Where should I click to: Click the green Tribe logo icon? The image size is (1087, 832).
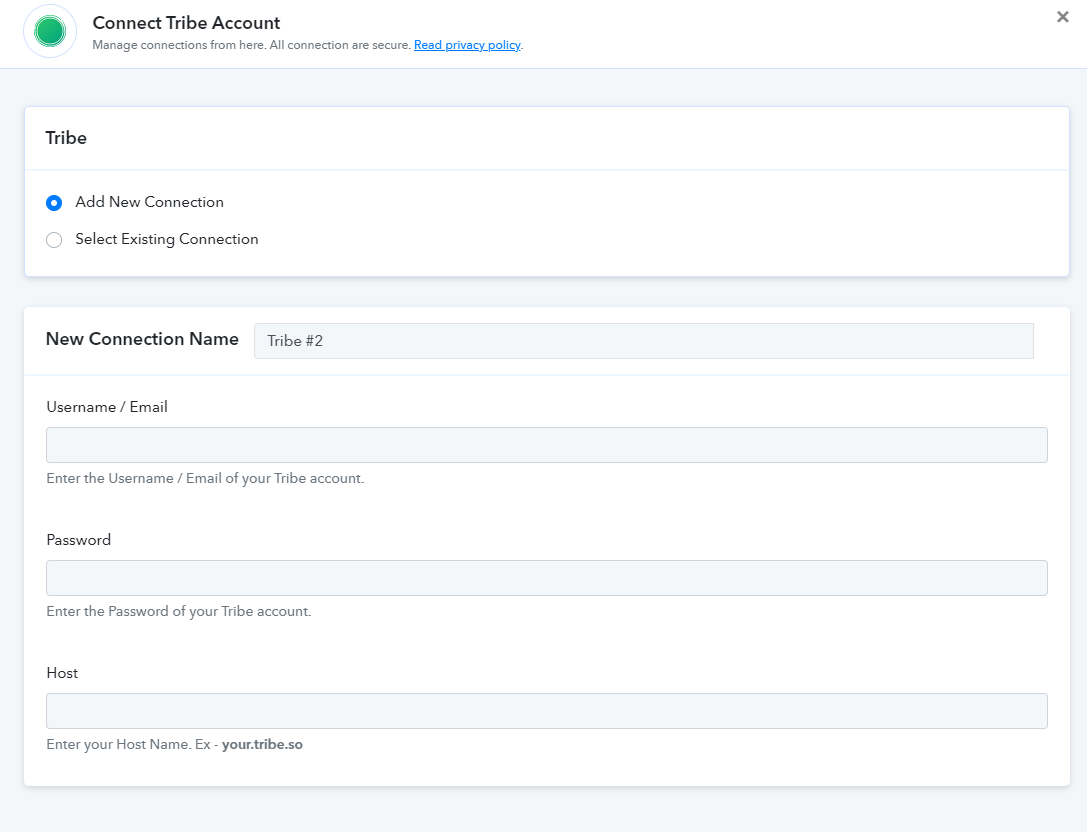click(50, 32)
